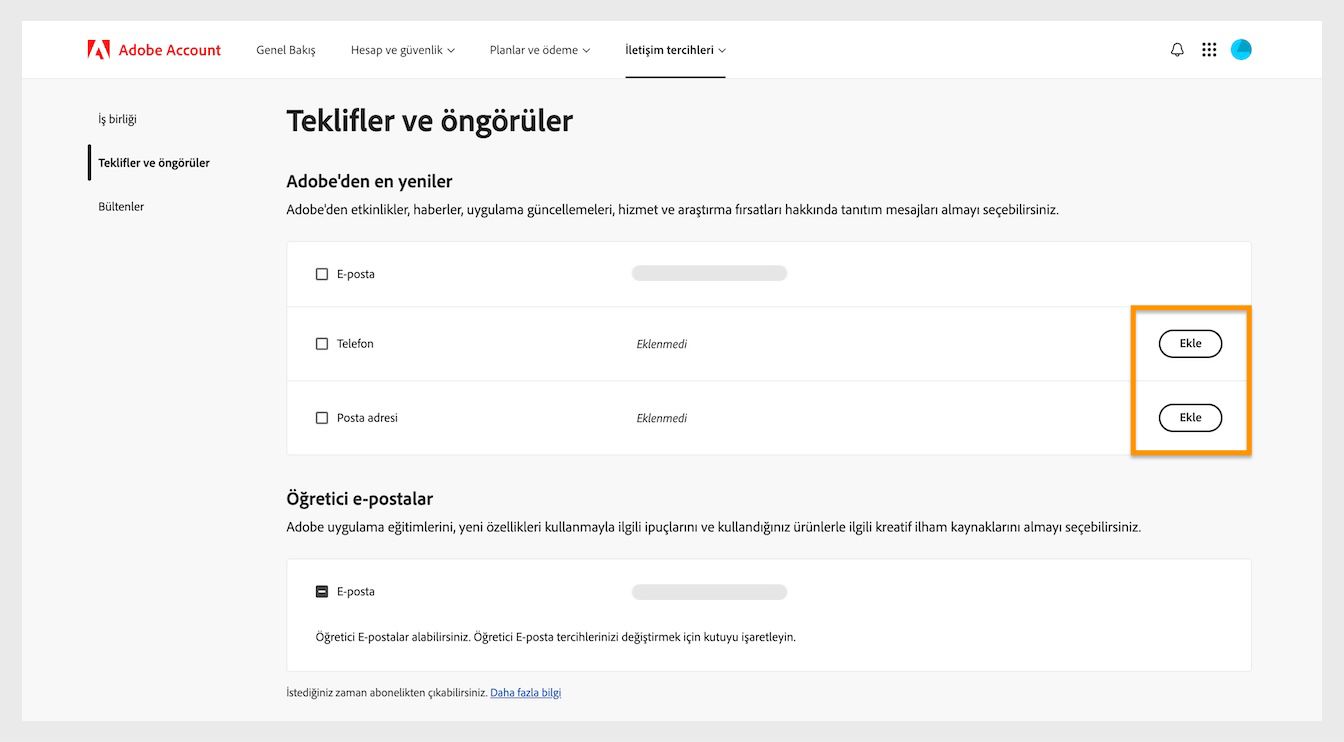Click the Öğretici e-postalar heading
This screenshot has width=1344, height=742.
pyautogui.click(x=360, y=498)
